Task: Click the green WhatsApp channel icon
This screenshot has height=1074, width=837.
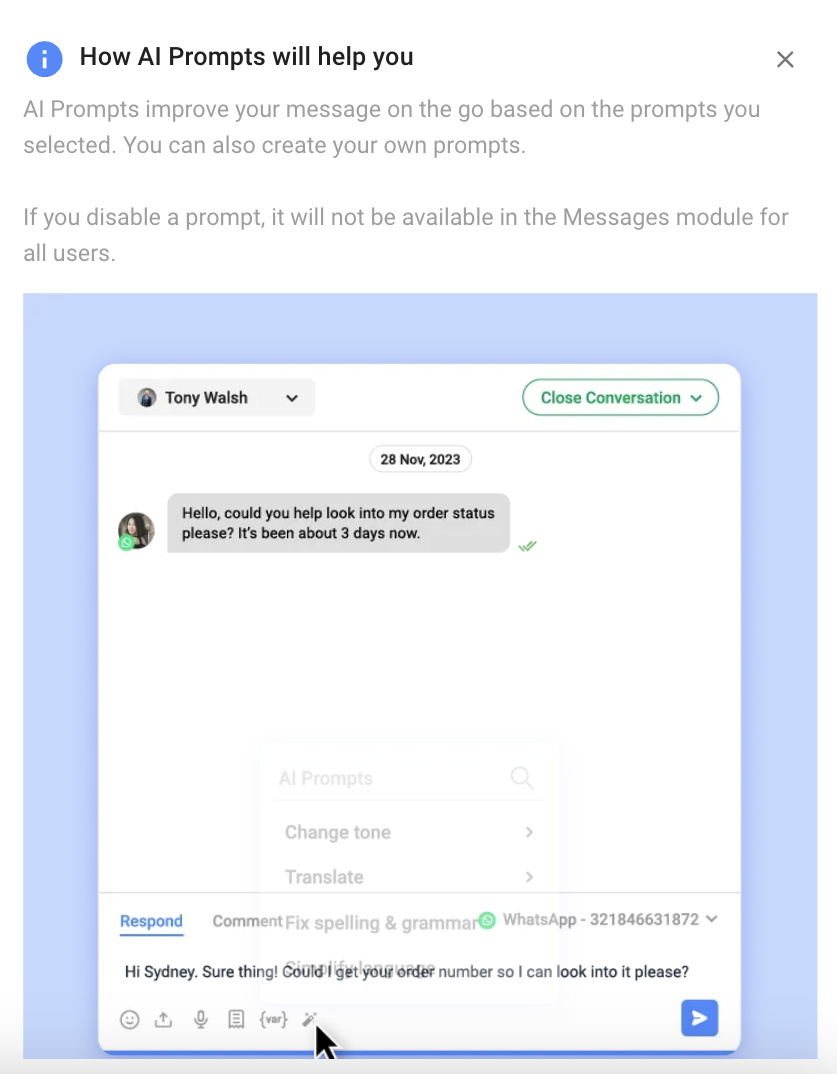Action: pyautogui.click(x=486, y=919)
